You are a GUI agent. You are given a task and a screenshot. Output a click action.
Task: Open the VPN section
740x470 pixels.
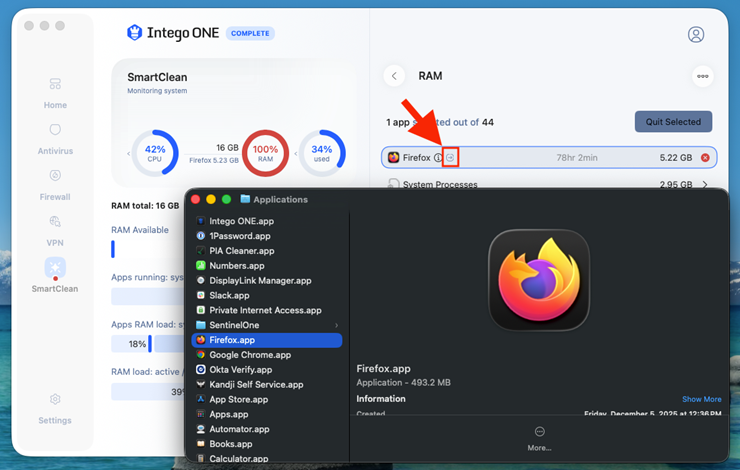tap(55, 231)
